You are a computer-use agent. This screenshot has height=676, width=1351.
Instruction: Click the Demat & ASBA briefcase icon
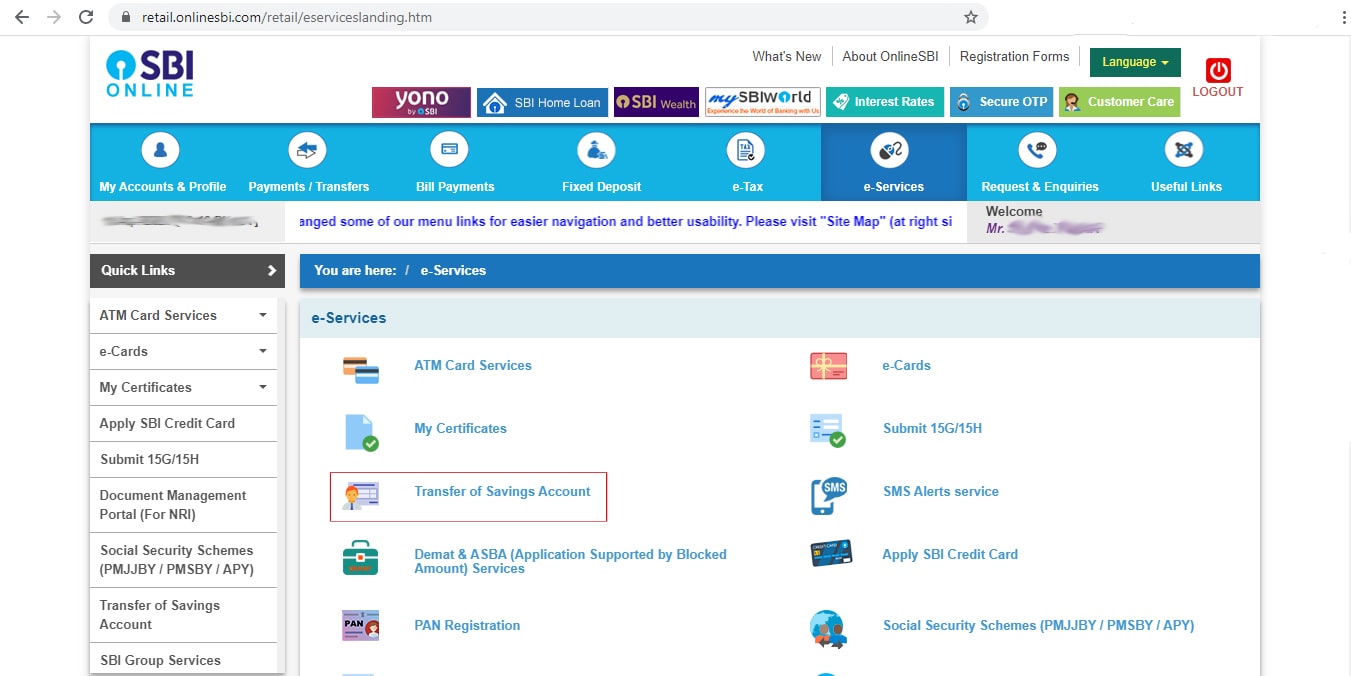(360, 559)
